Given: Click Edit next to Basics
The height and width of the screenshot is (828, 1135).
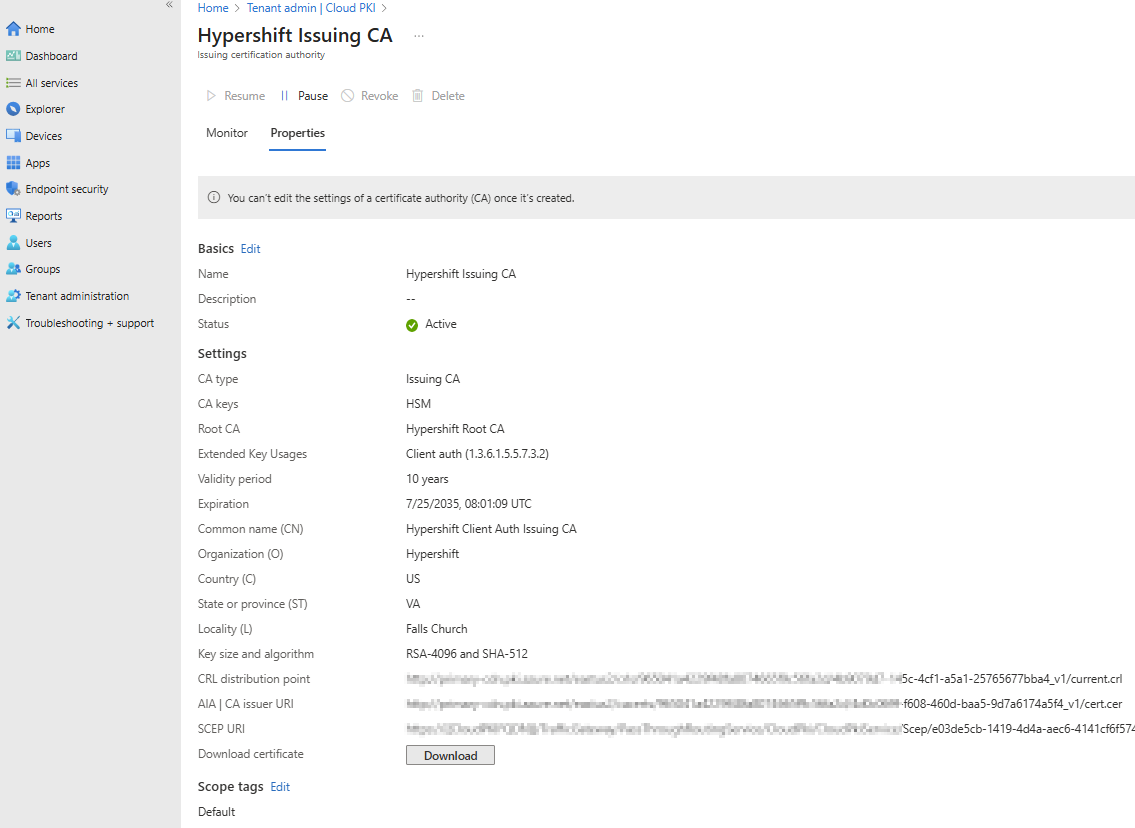Looking at the screenshot, I should click(250, 249).
